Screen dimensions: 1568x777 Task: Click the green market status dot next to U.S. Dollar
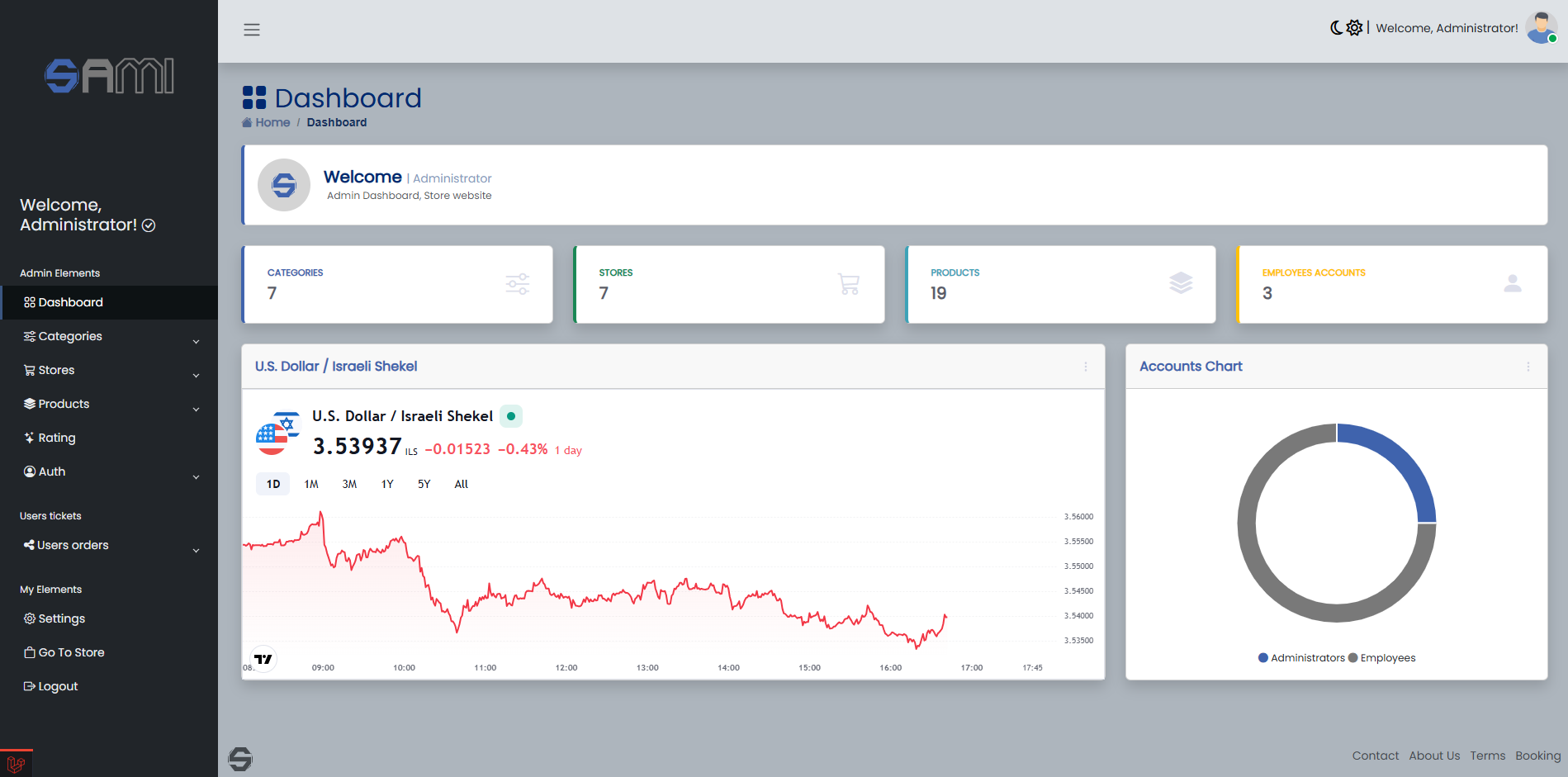tap(511, 416)
